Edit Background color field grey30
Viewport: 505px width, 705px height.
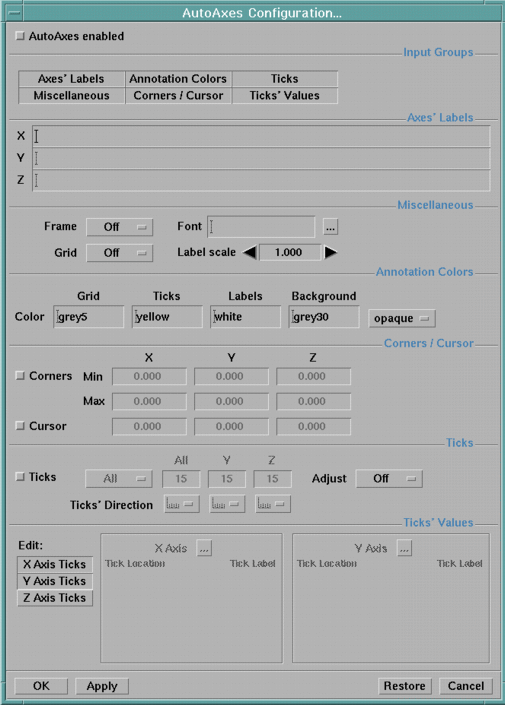[x=324, y=317]
